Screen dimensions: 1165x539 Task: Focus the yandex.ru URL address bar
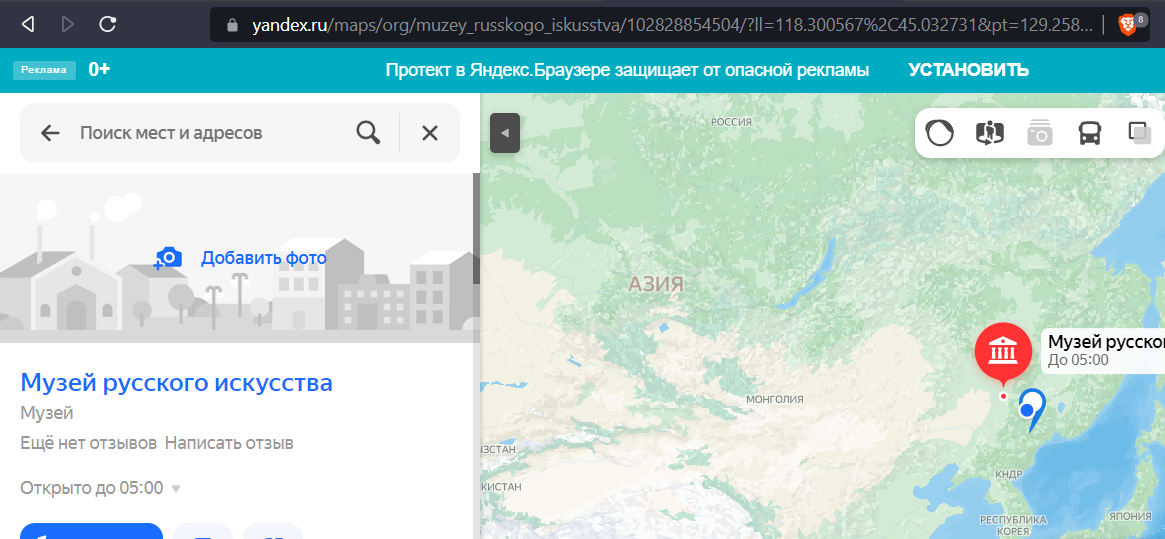(x=672, y=25)
